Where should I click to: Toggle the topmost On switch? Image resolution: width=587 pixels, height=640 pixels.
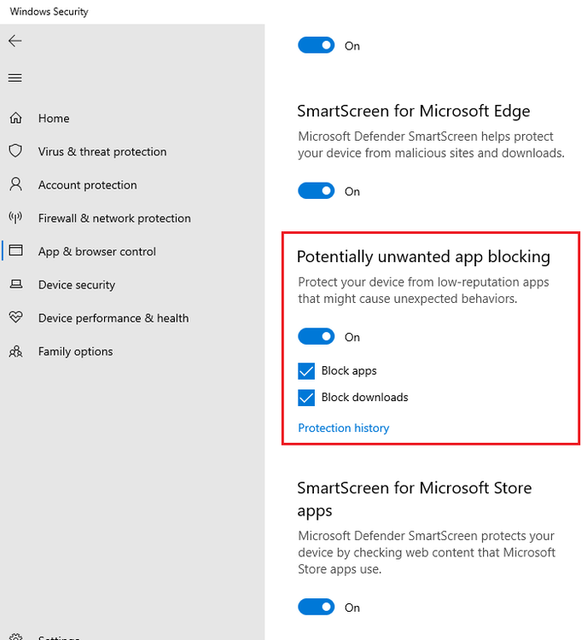316,45
